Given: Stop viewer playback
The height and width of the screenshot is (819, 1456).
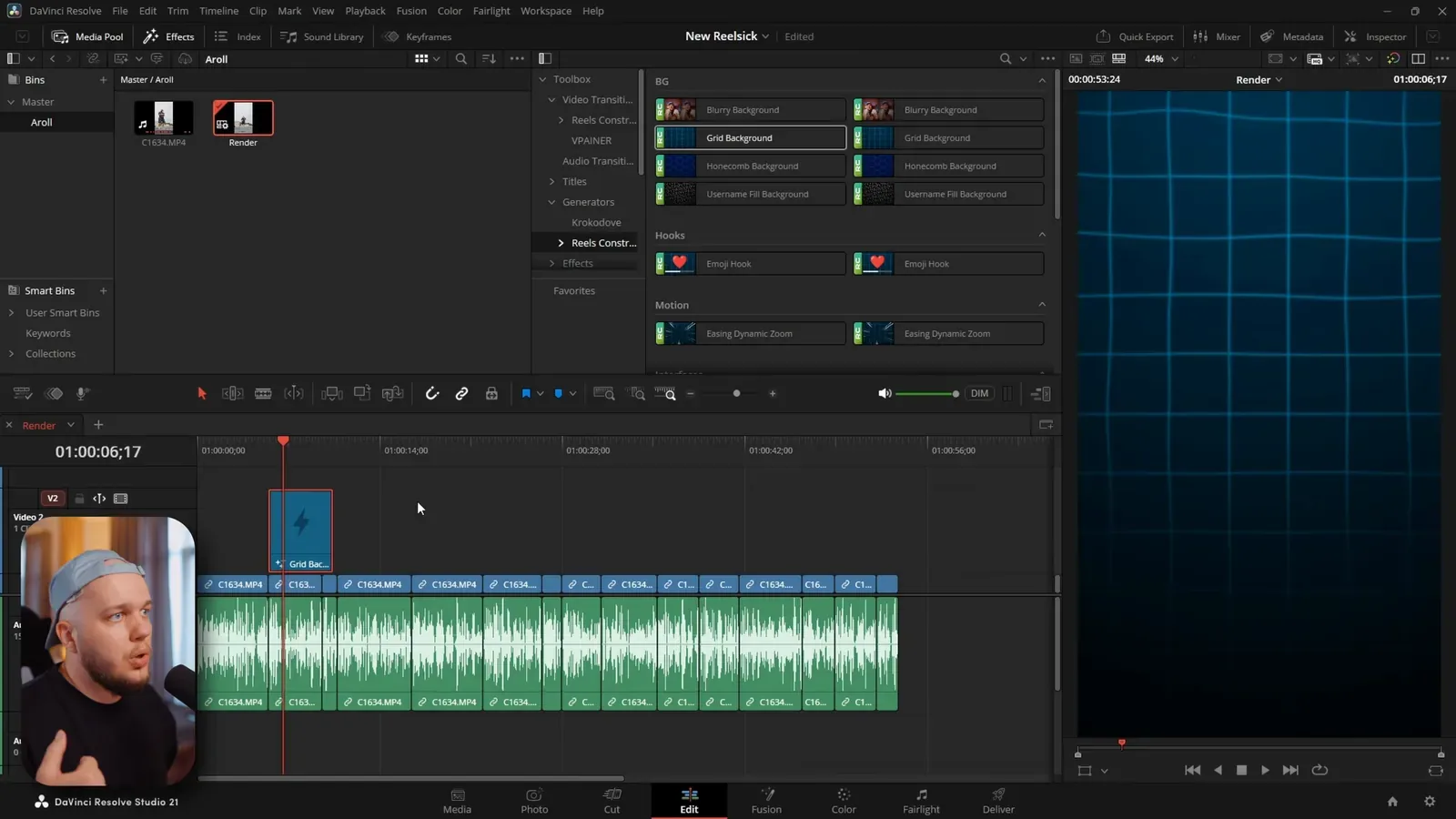Looking at the screenshot, I should pyautogui.click(x=1241, y=770).
